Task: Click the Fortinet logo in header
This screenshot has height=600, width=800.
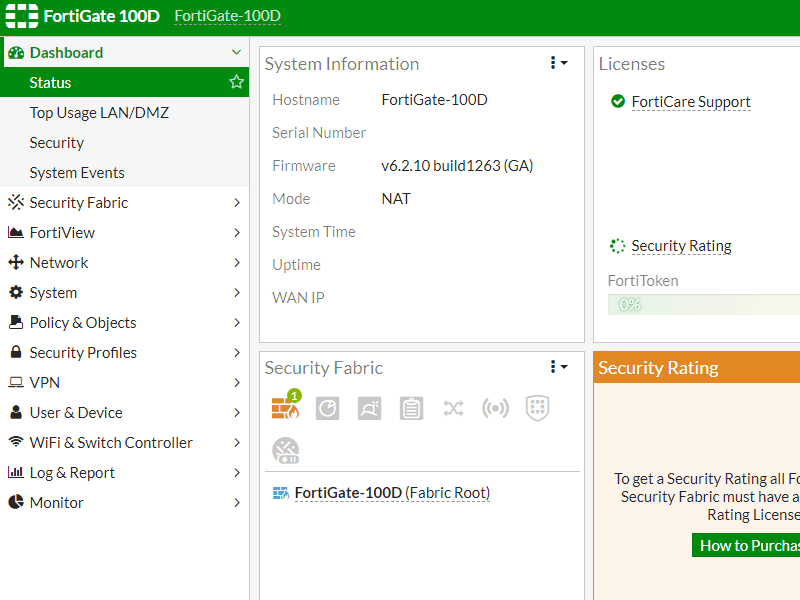Action: click(22, 16)
